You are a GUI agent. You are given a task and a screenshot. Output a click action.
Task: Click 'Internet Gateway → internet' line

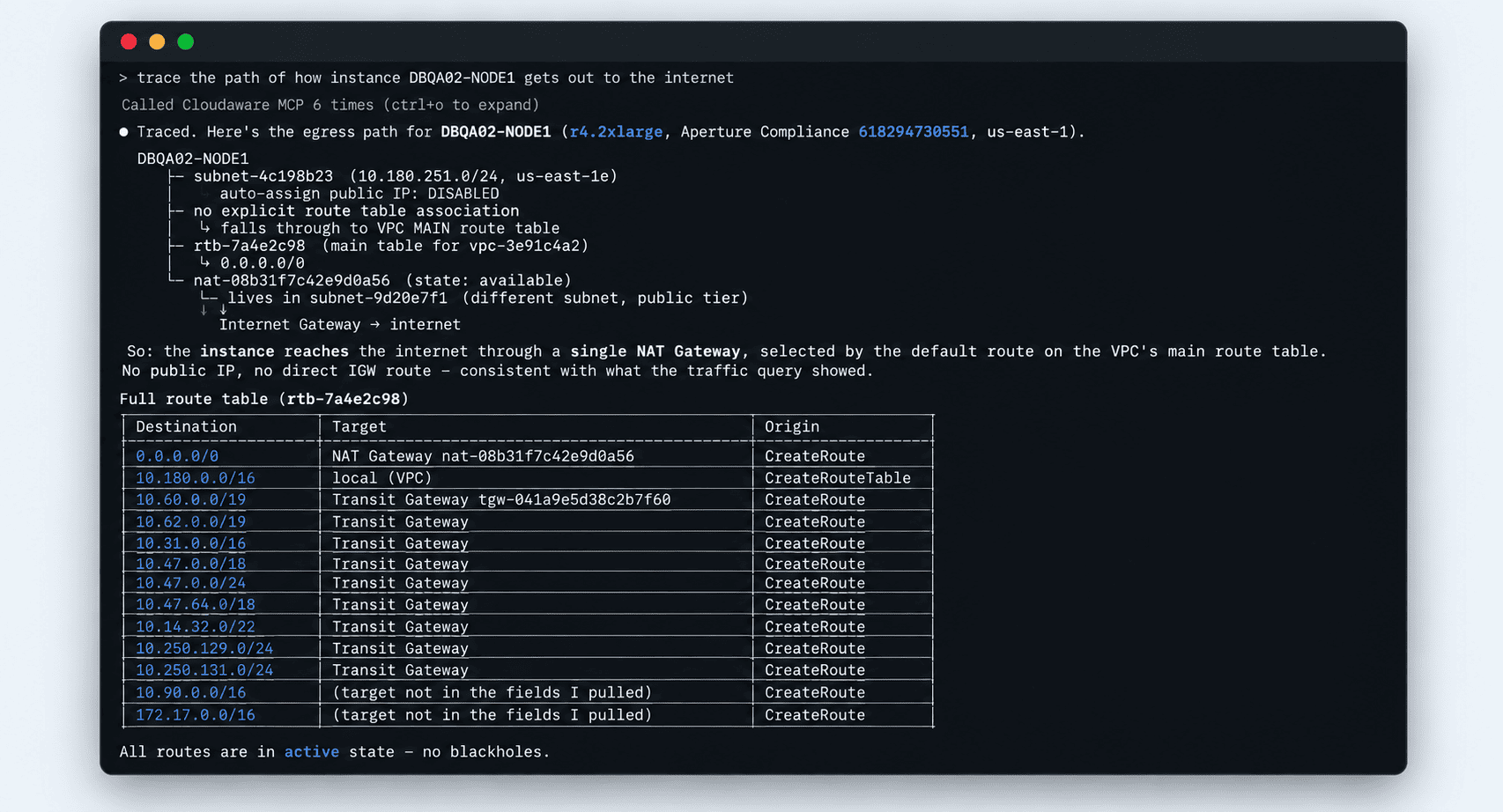coord(339,324)
